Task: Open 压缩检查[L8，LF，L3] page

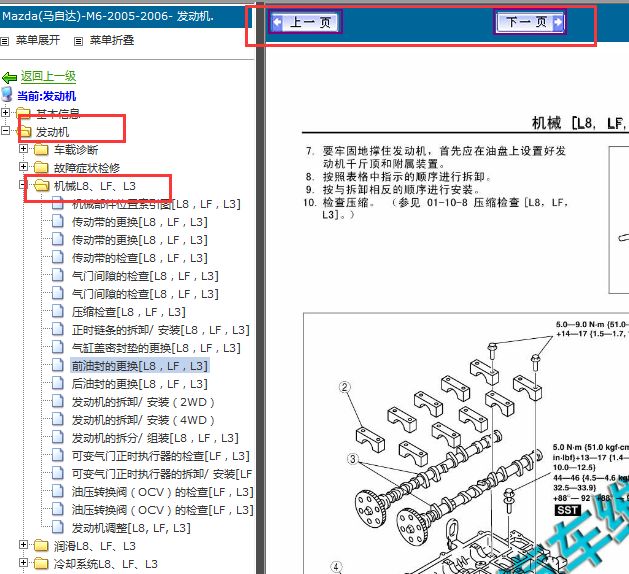Action: (128, 312)
